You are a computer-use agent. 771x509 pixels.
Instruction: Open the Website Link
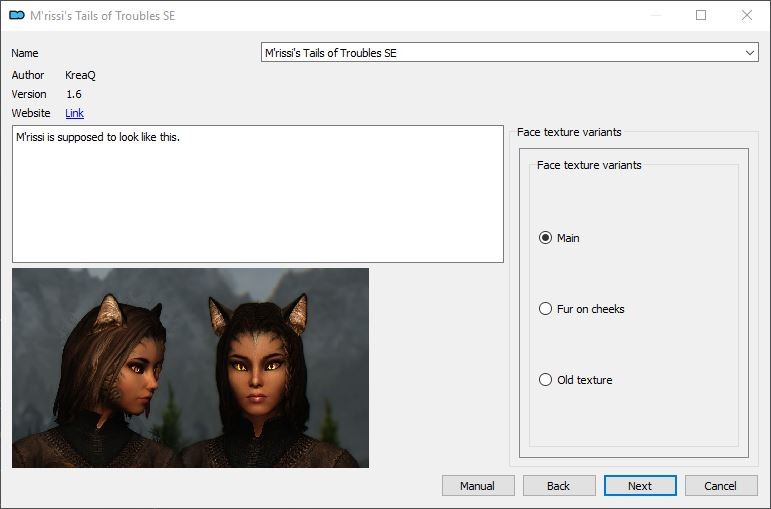pyautogui.click(x=74, y=113)
